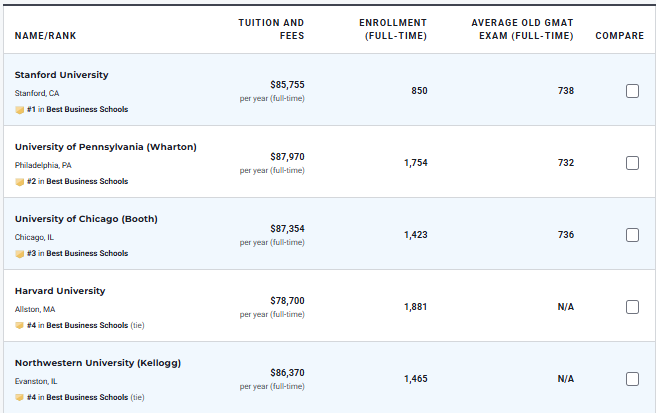Enable compare for Harvard University
The image size is (656, 413).
tap(632, 307)
